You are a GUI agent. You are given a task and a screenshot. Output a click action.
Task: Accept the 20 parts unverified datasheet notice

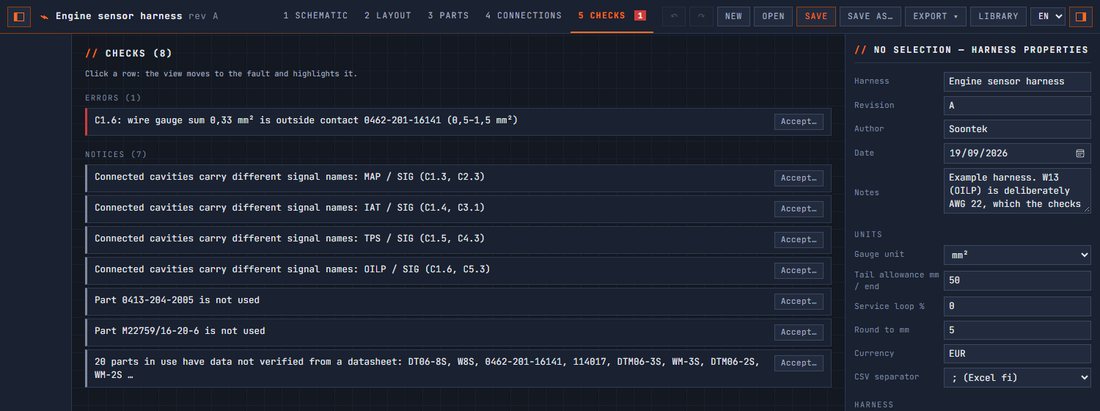[x=798, y=363]
